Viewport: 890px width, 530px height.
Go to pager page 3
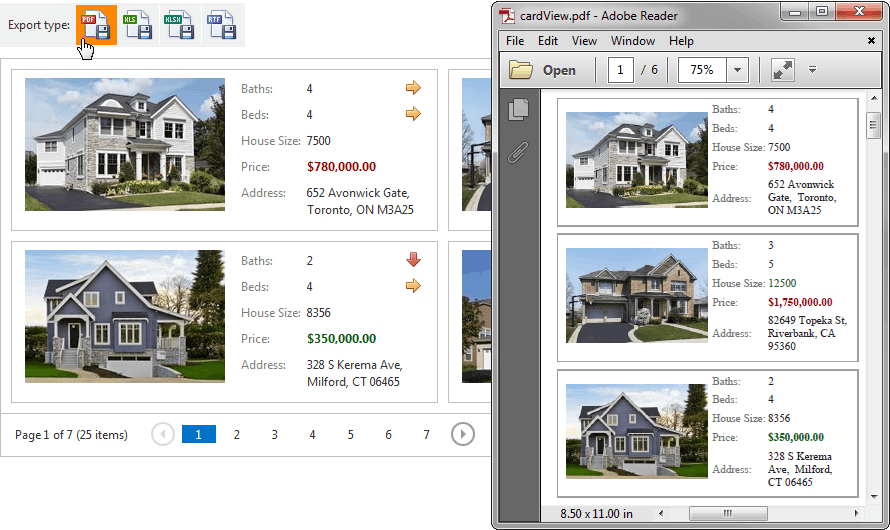pyautogui.click(x=275, y=435)
